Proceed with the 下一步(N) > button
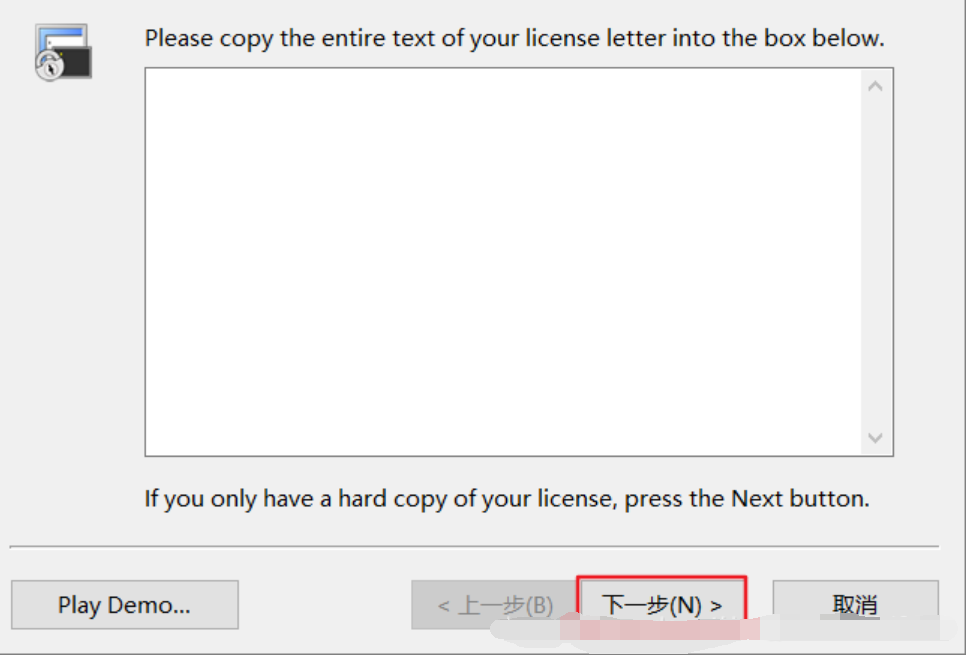Viewport: 967px width, 656px height. (x=662, y=605)
